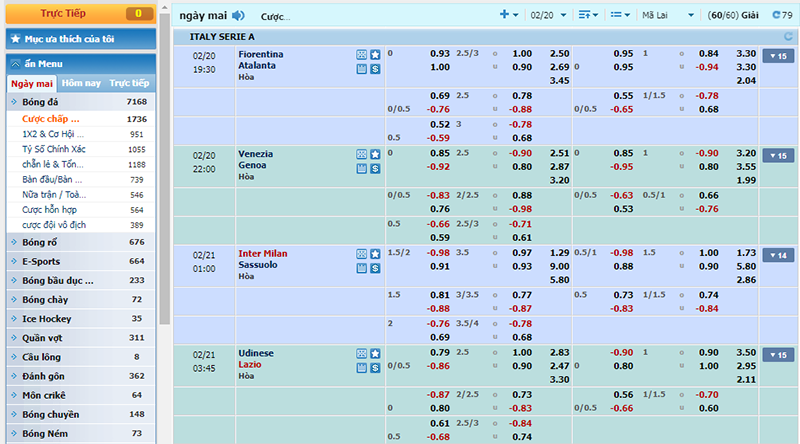Click star icon in Mục ưa thích header
The width and height of the screenshot is (800, 444).
point(14,39)
